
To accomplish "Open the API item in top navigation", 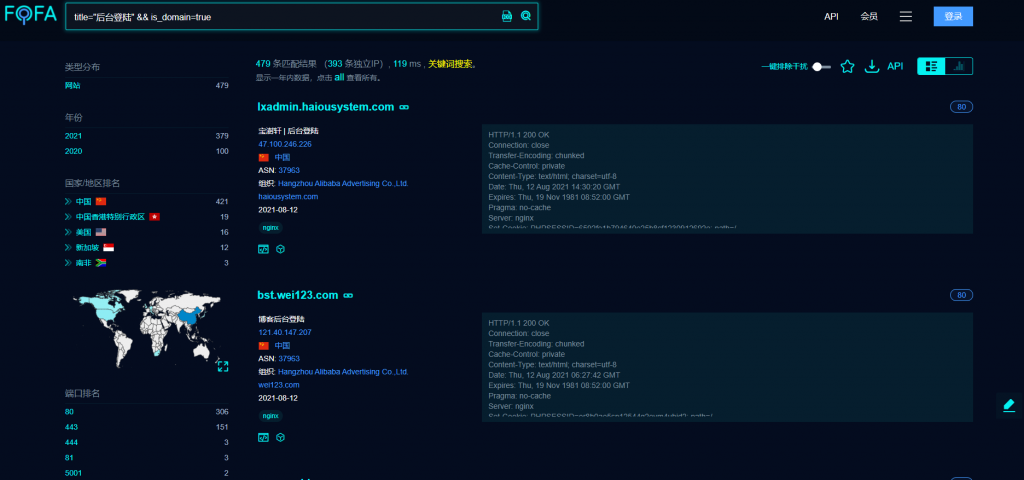I will 831,16.
